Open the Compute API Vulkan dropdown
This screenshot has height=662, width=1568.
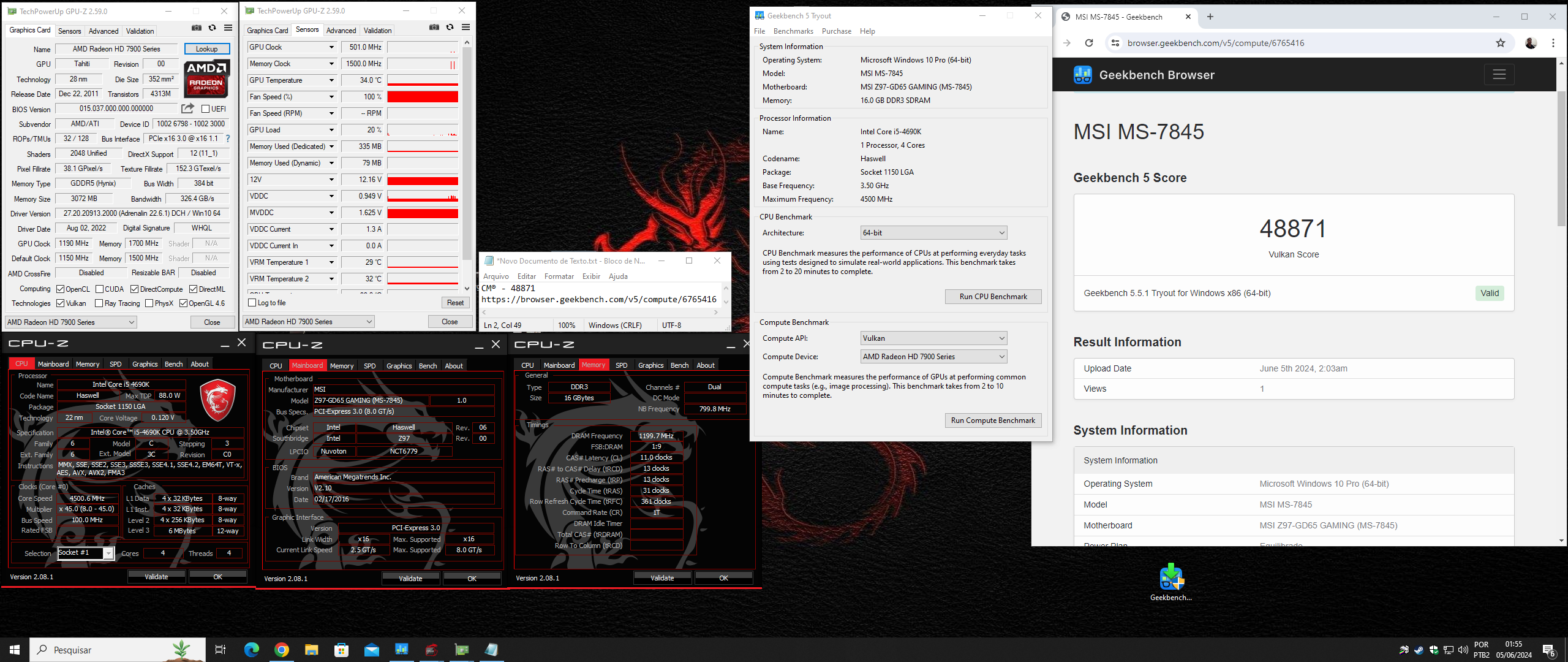point(933,338)
